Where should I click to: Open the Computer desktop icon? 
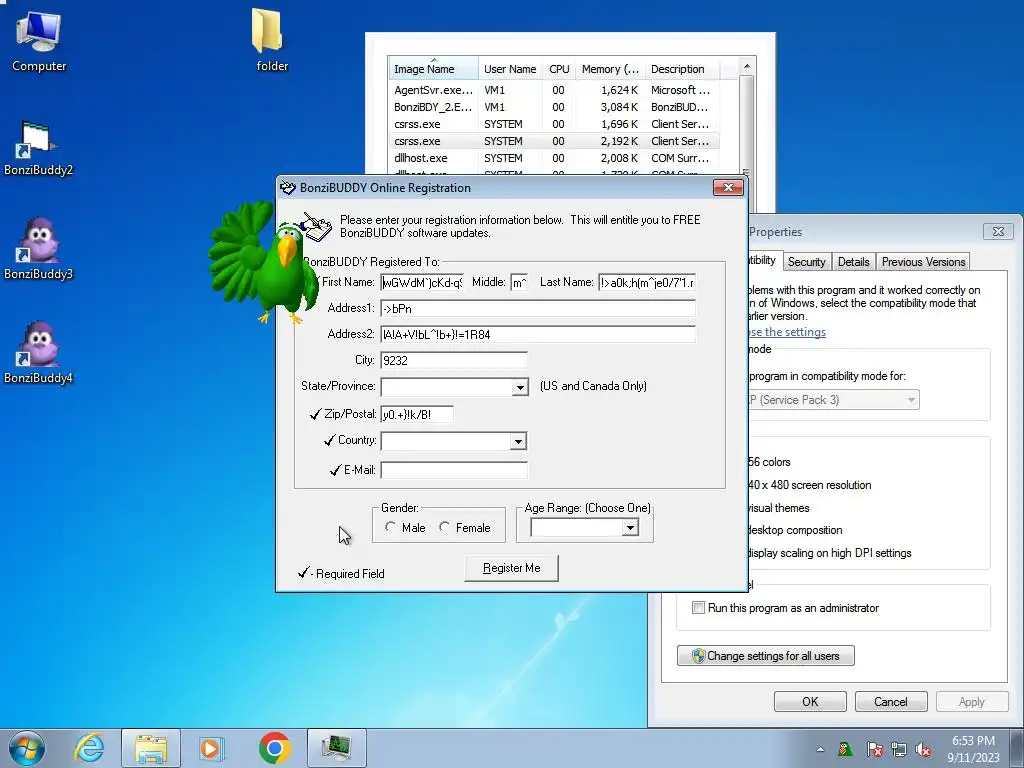coord(39,41)
